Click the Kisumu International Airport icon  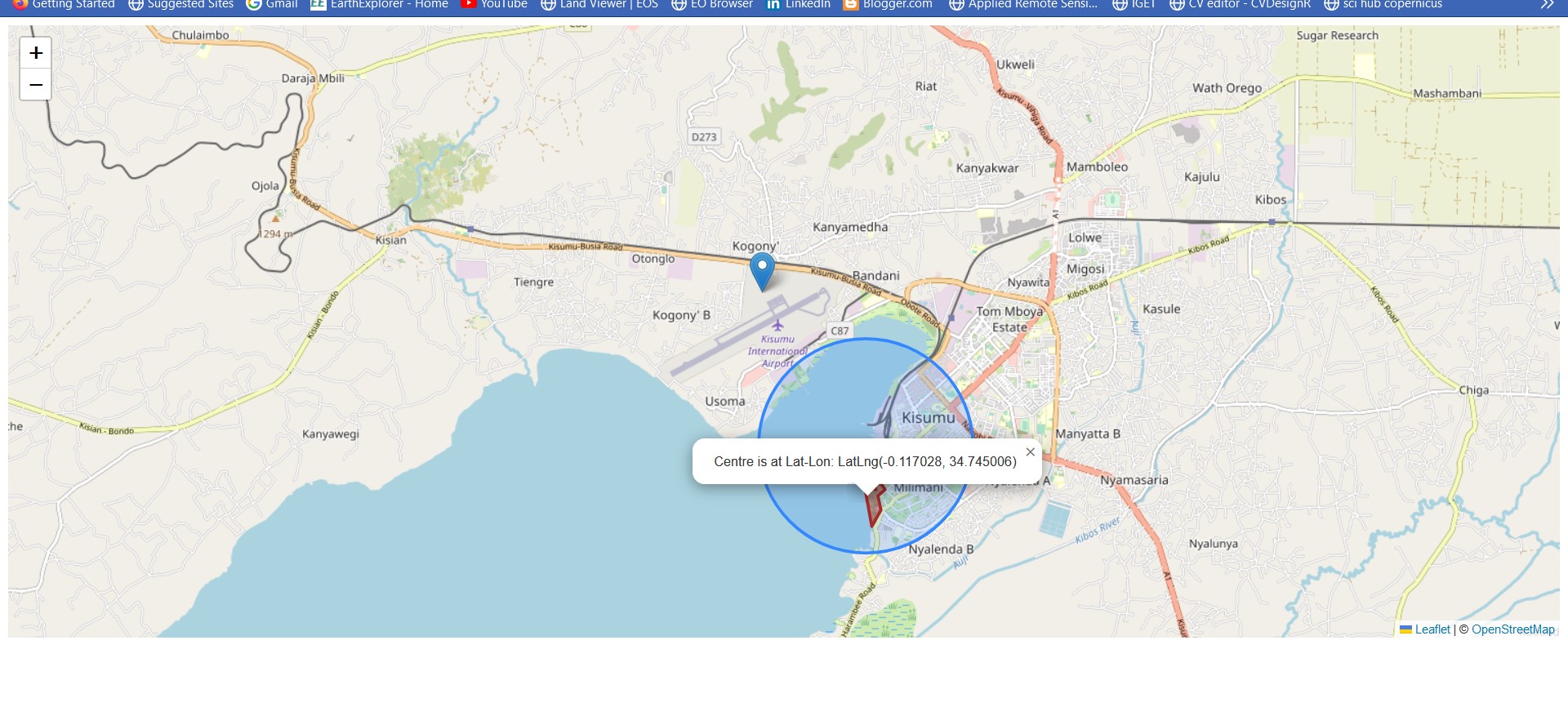pos(777,326)
